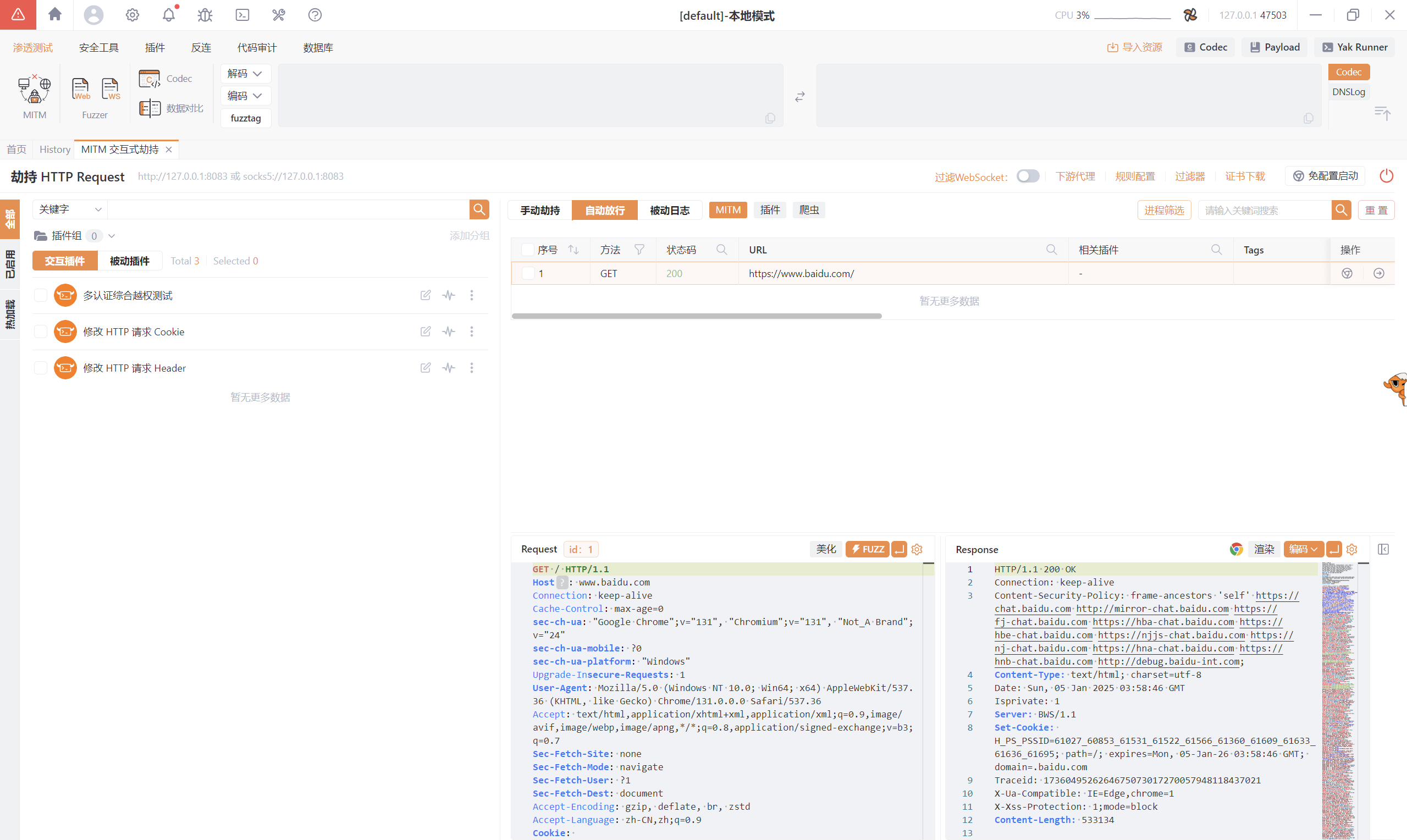Open the WebSocket Fuzzer icon
This screenshot has height=840, width=1407.
pos(111,89)
